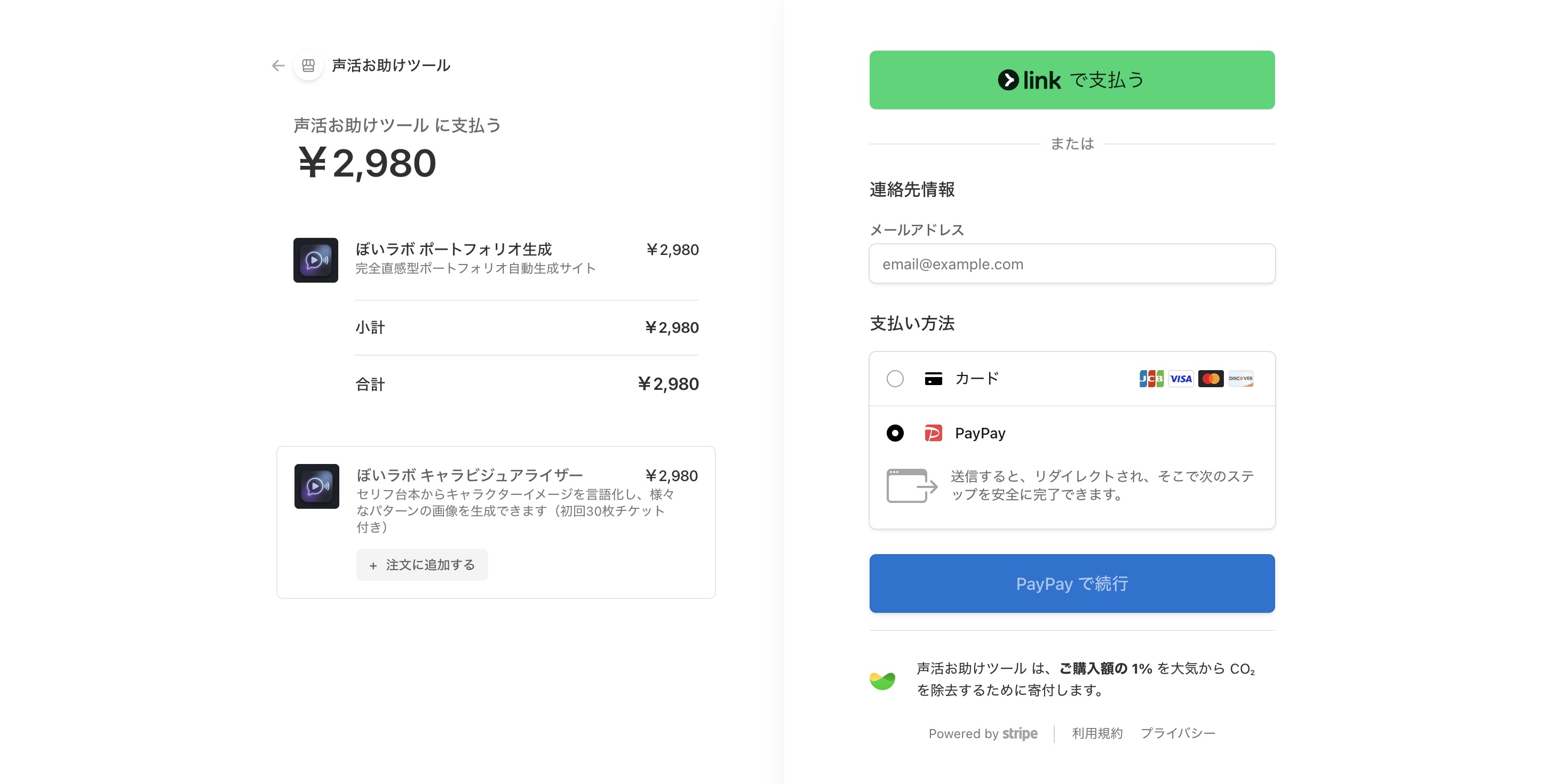Click the Discover card brand icon
Image resolution: width=1568 pixels, height=784 pixels.
(1239, 378)
